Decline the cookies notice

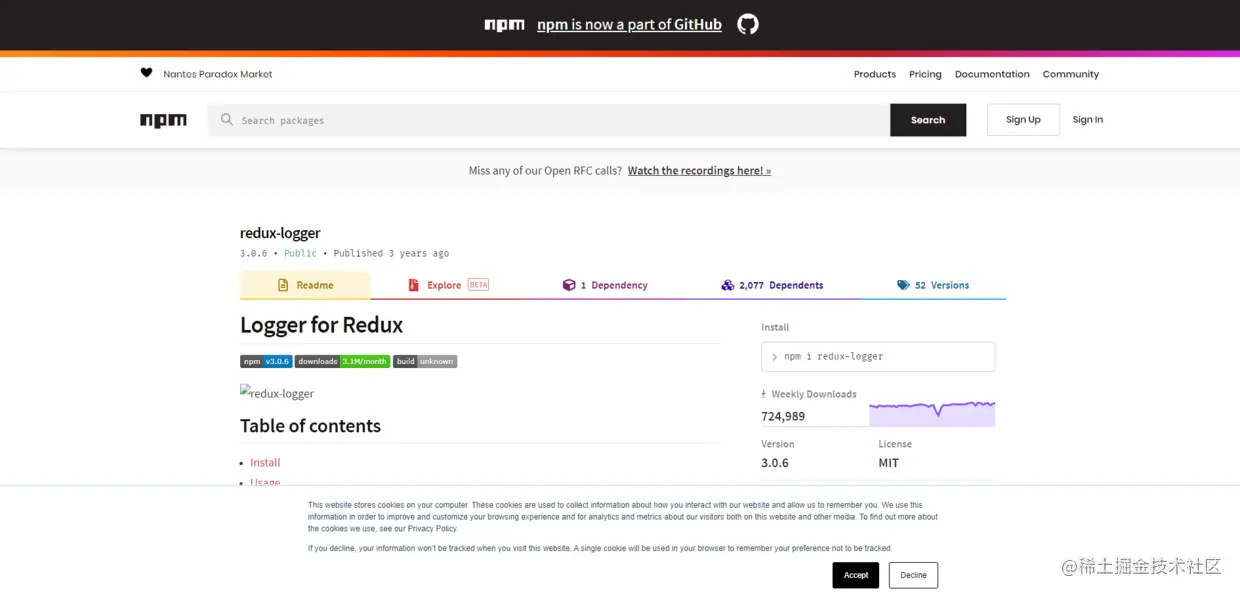point(913,575)
